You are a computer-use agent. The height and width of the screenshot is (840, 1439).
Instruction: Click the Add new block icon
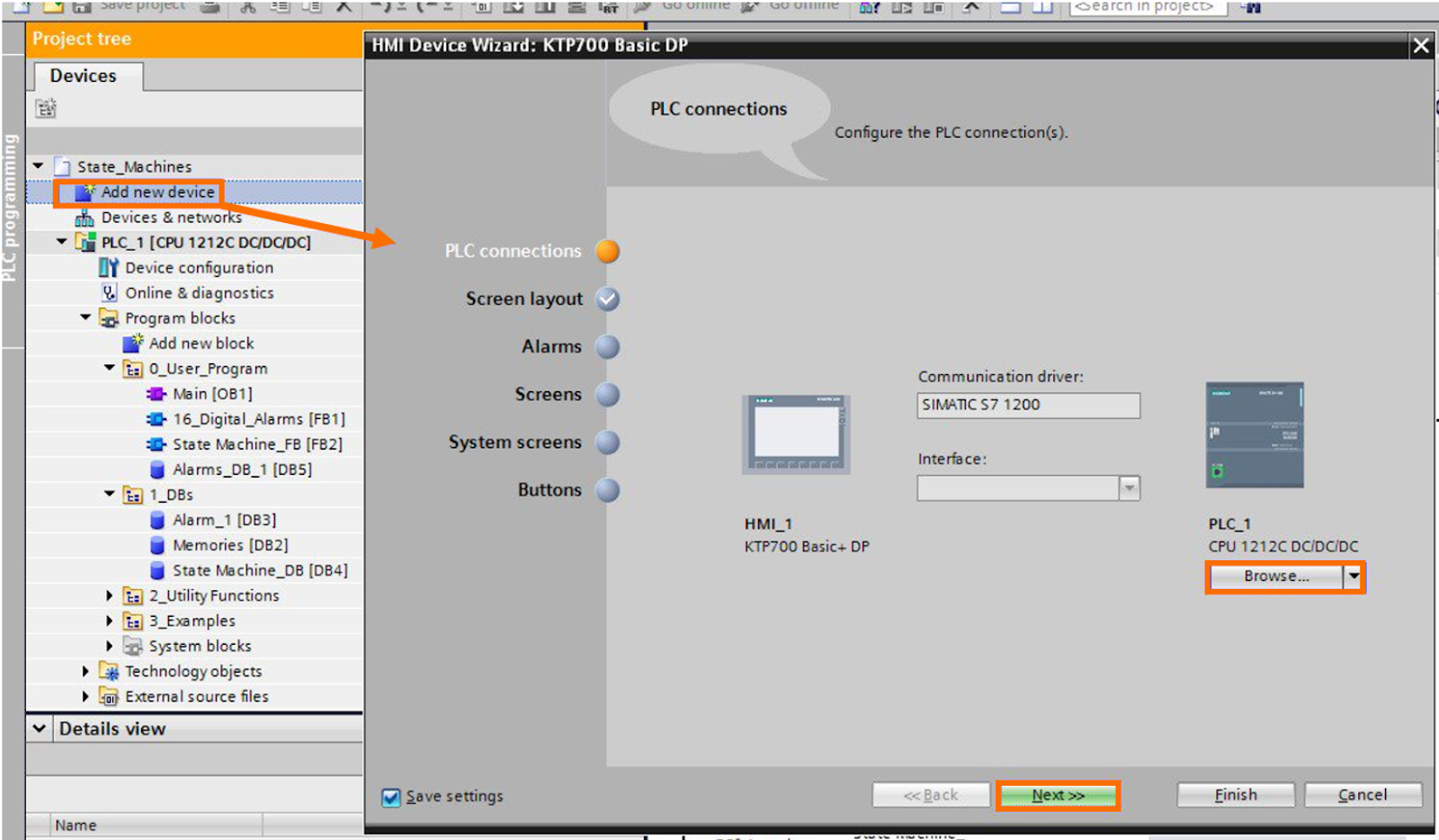[133, 343]
